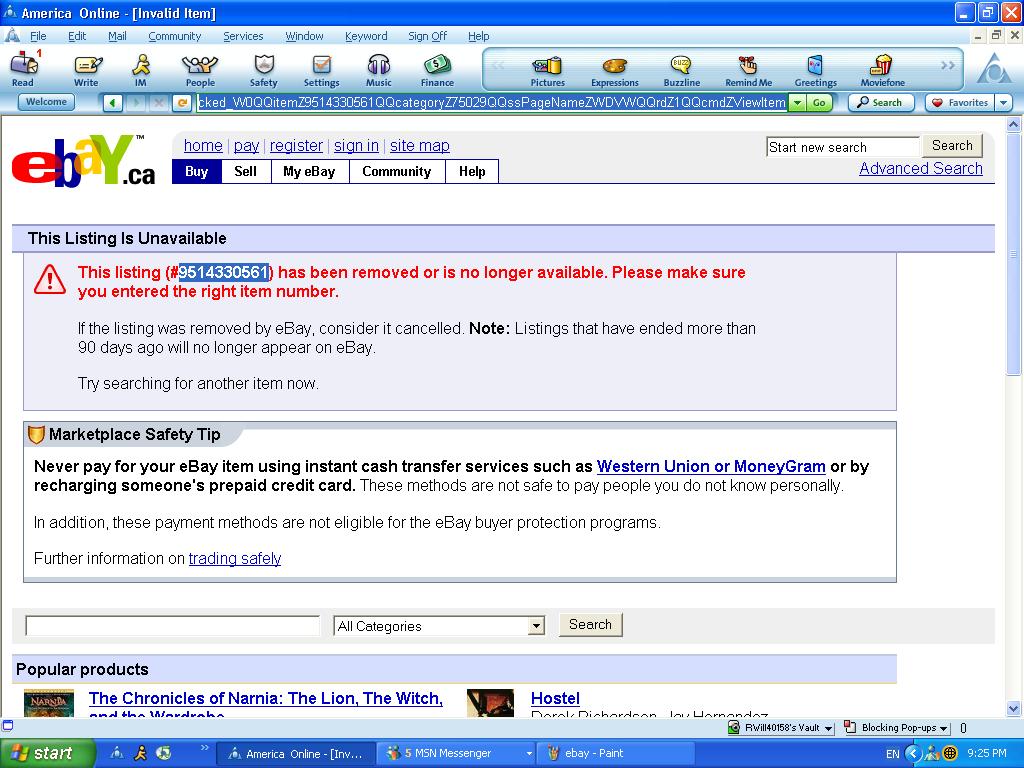Switch to ebay - Paint taskbar window

point(615,754)
